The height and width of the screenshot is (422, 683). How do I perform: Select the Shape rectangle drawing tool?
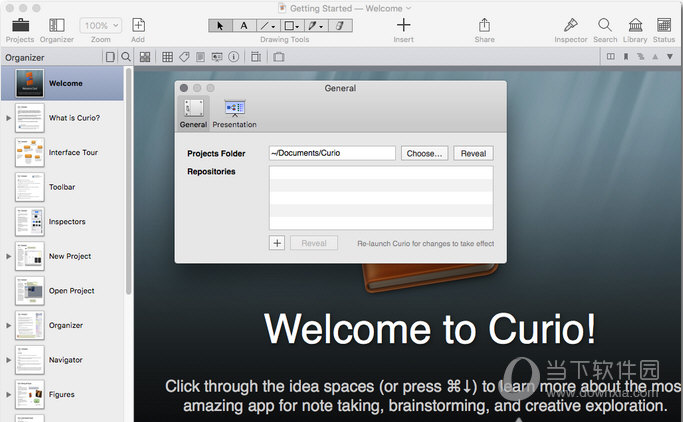[291, 26]
